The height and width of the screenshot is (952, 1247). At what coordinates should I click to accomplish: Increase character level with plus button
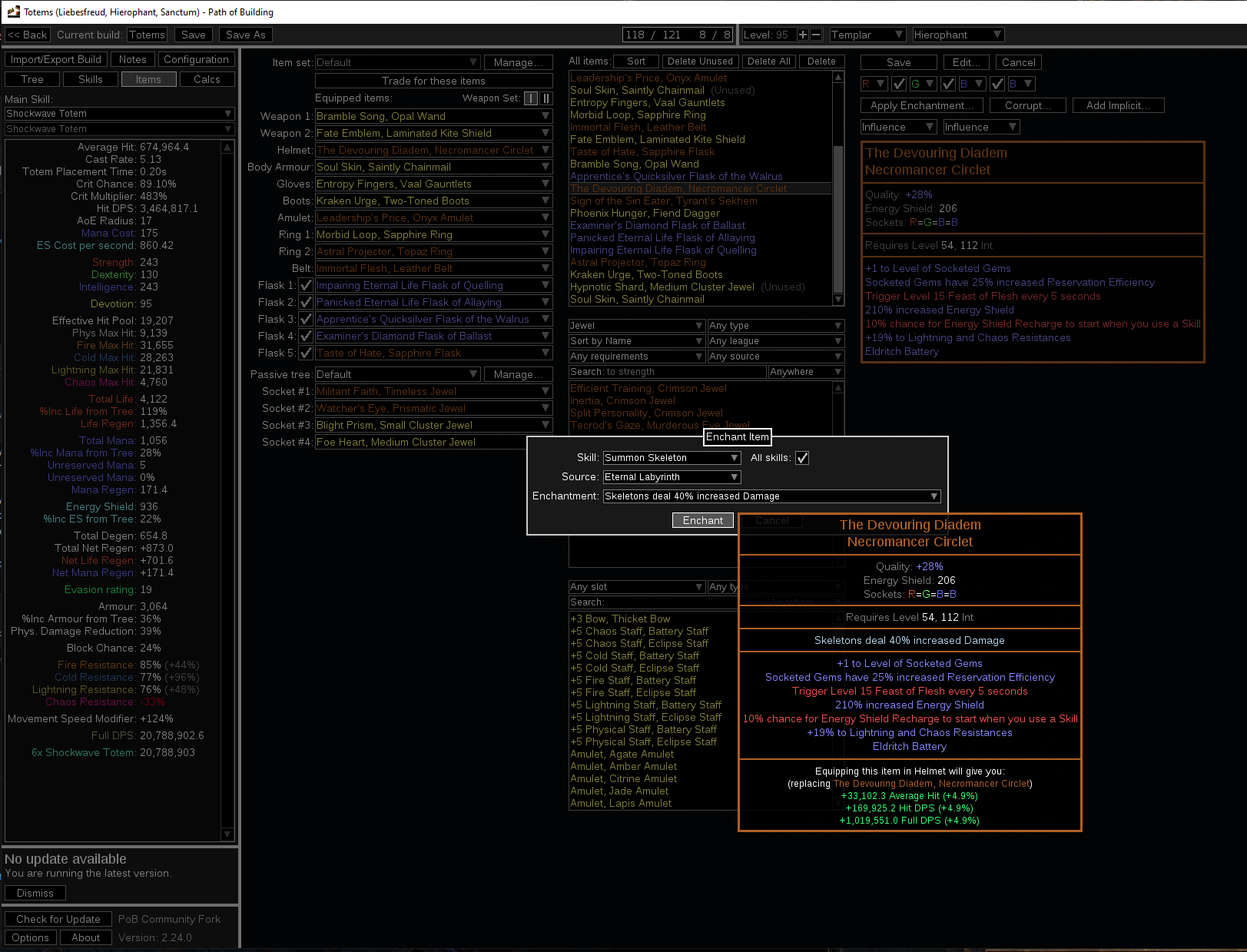802,35
